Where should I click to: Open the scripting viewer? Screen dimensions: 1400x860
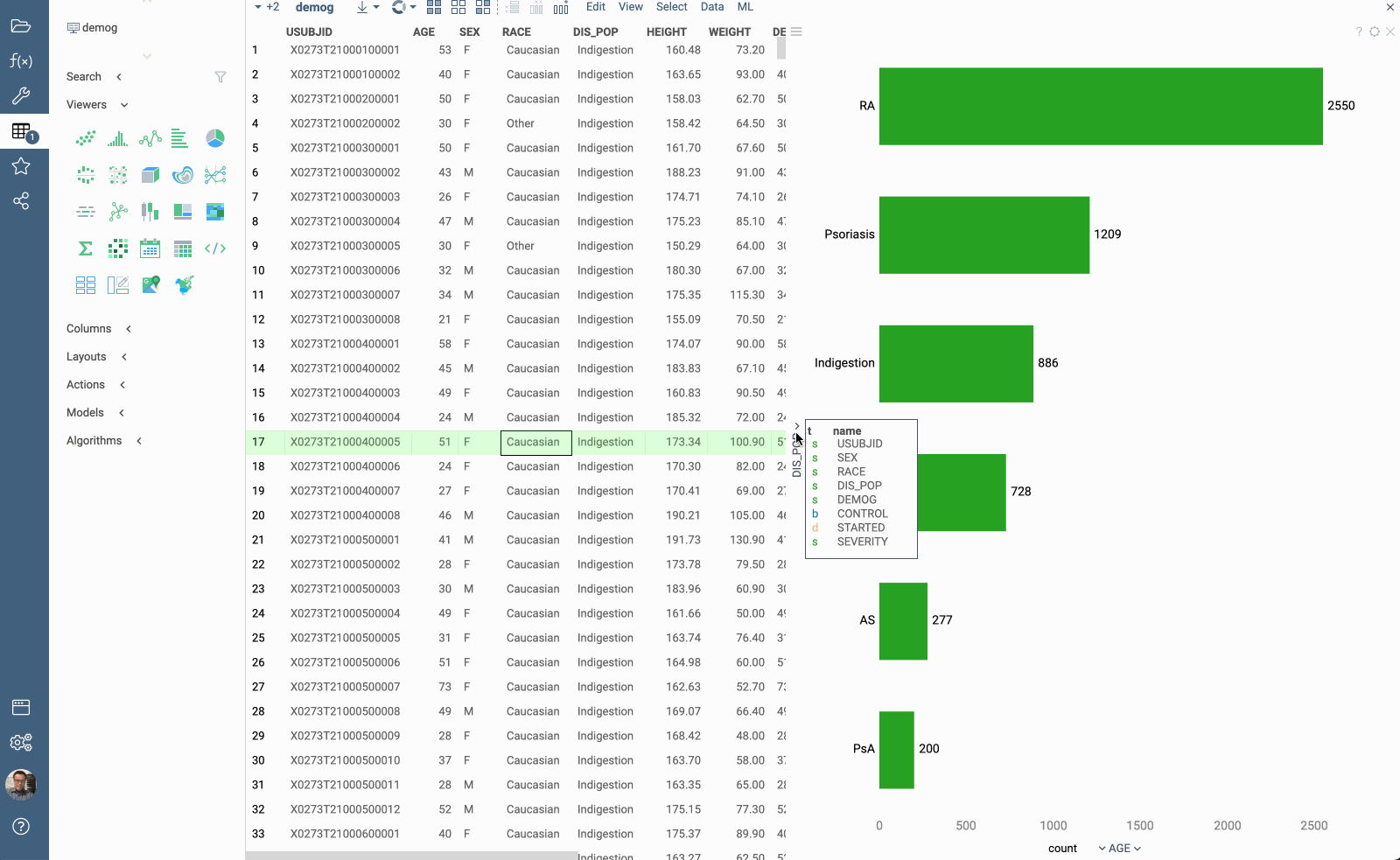click(x=215, y=248)
